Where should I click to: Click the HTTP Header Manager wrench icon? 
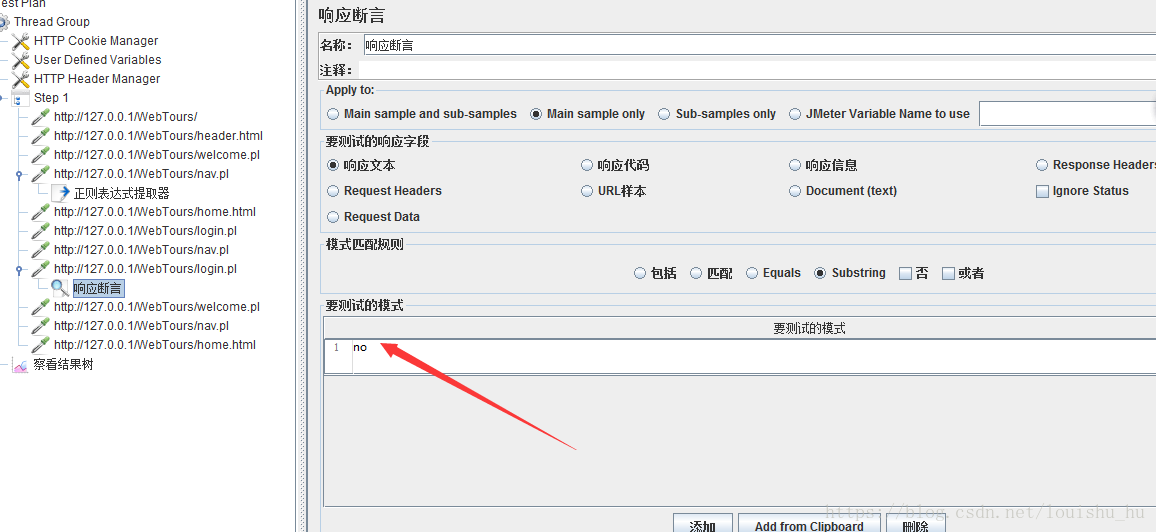click(x=21, y=79)
